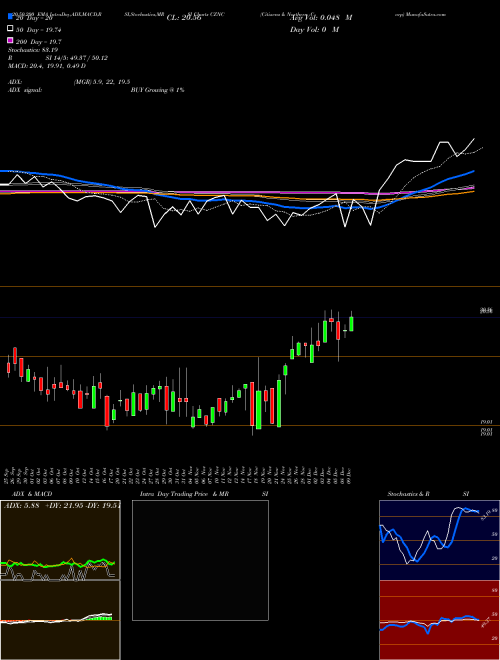Open the blue Stochastics chart panel
500x660 pixels.
439,540
